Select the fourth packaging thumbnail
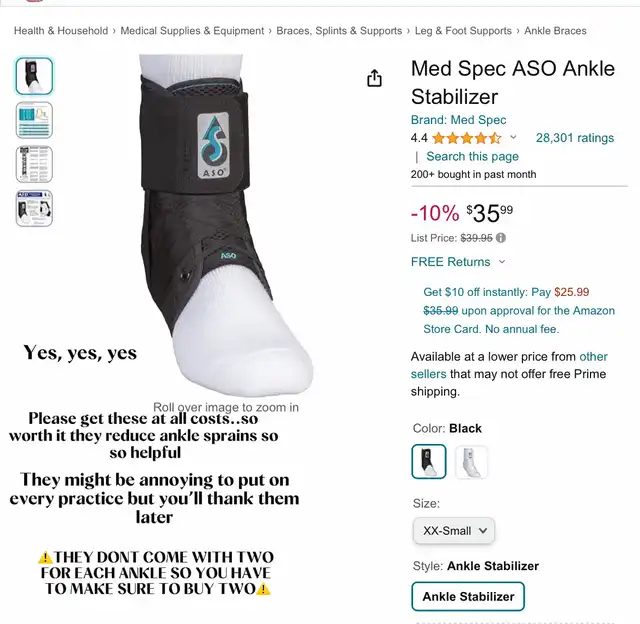640x624 pixels. pyautogui.click(x=34, y=209)
